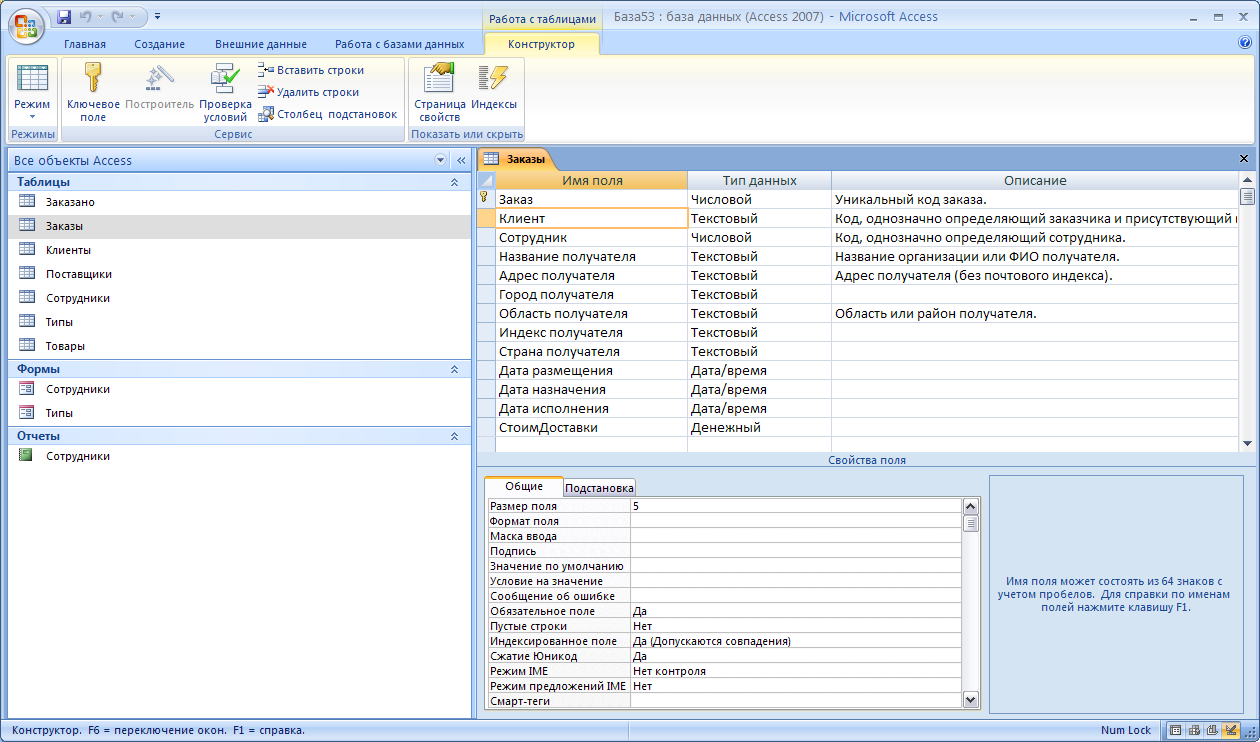This screenshot has height=742, width=1260.
Task: Select the Типы table
Action: coord(239,322)
